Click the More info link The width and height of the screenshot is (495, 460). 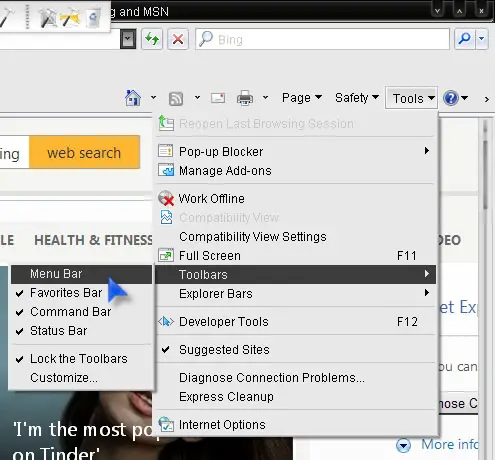pyautogui.click(x=449, y=444)
